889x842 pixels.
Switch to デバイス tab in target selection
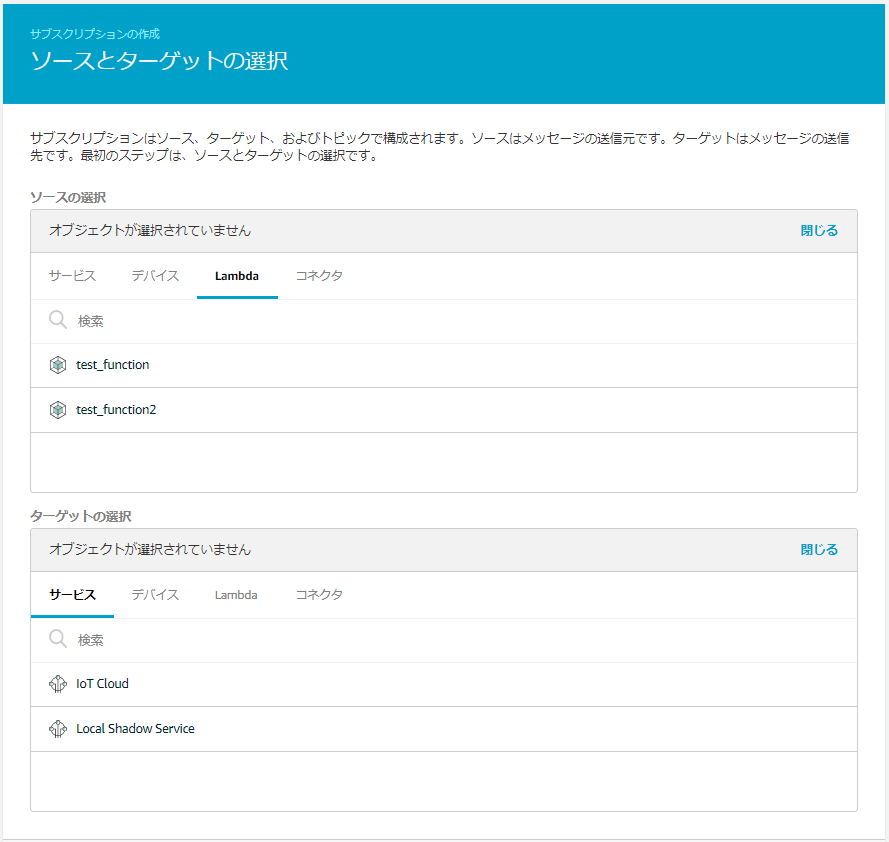[x=155, y=595]
